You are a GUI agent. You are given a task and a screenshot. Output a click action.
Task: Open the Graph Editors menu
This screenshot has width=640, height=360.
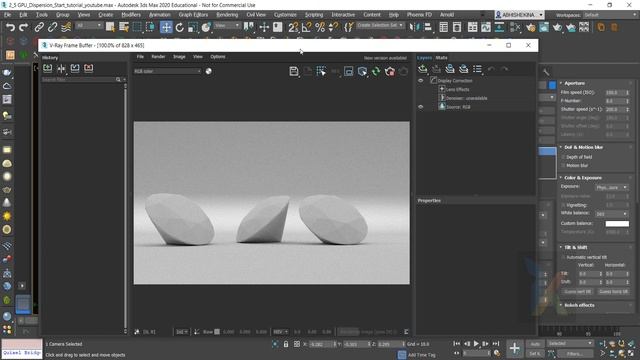click(x=193, y=15)
